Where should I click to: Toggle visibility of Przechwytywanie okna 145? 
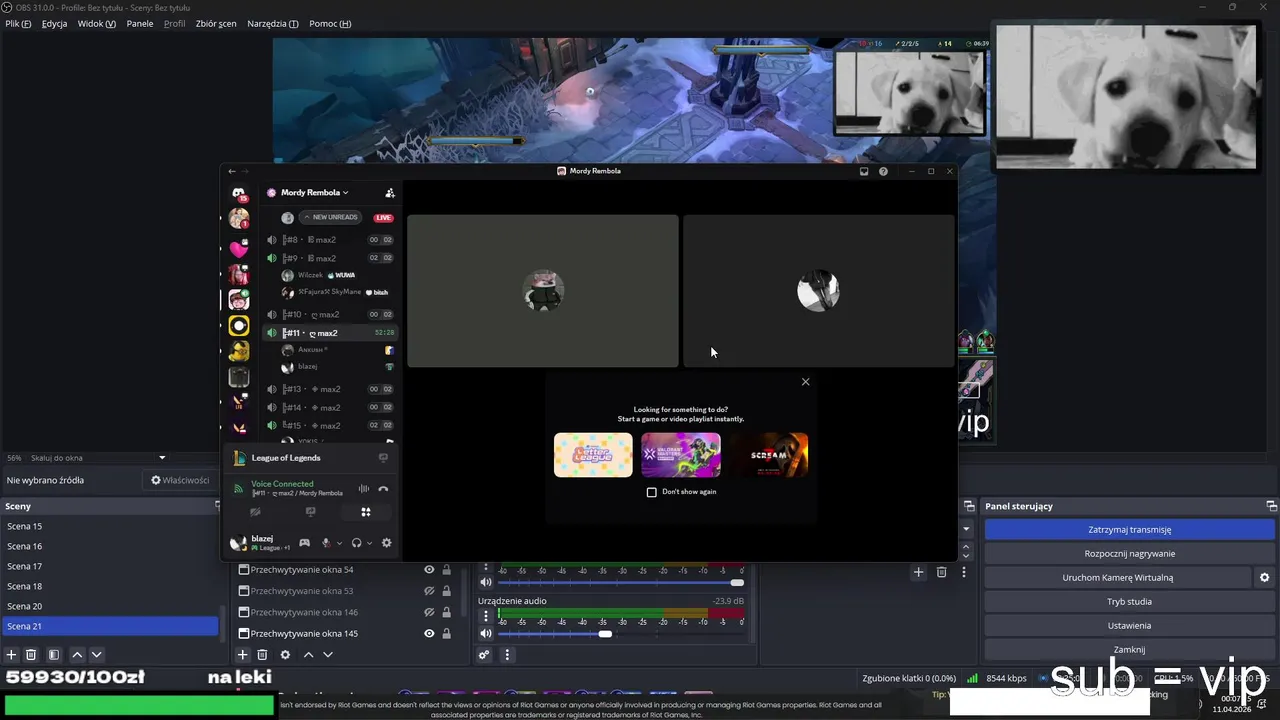[429, 633]
